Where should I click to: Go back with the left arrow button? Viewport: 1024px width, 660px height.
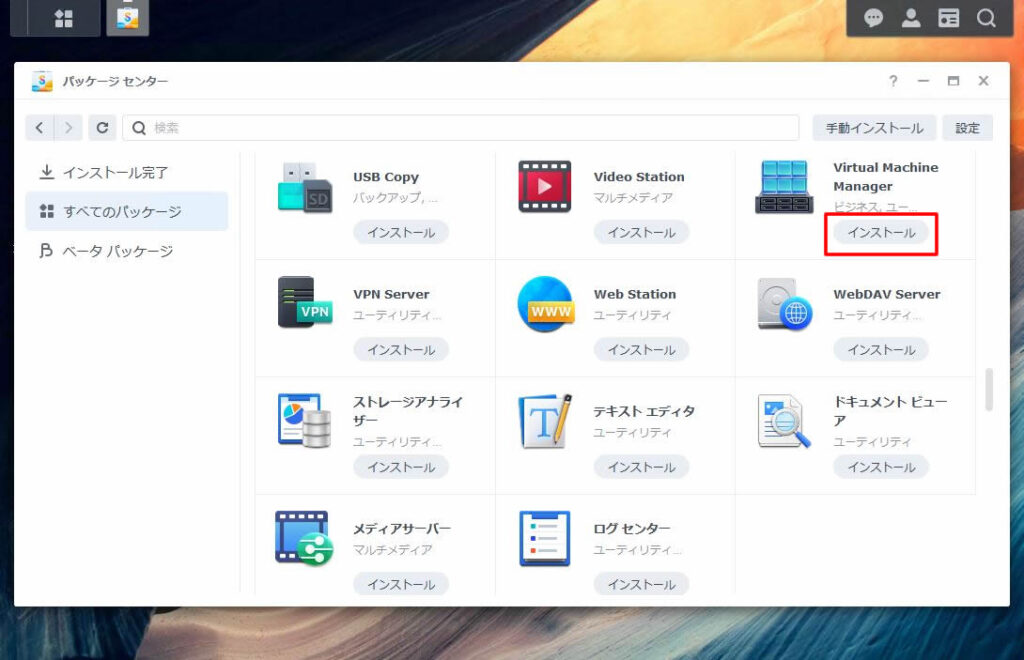click(39, 127)
